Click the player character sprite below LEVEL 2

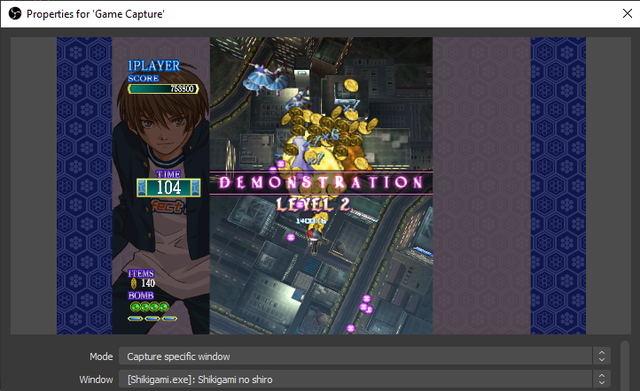(315, 240)
